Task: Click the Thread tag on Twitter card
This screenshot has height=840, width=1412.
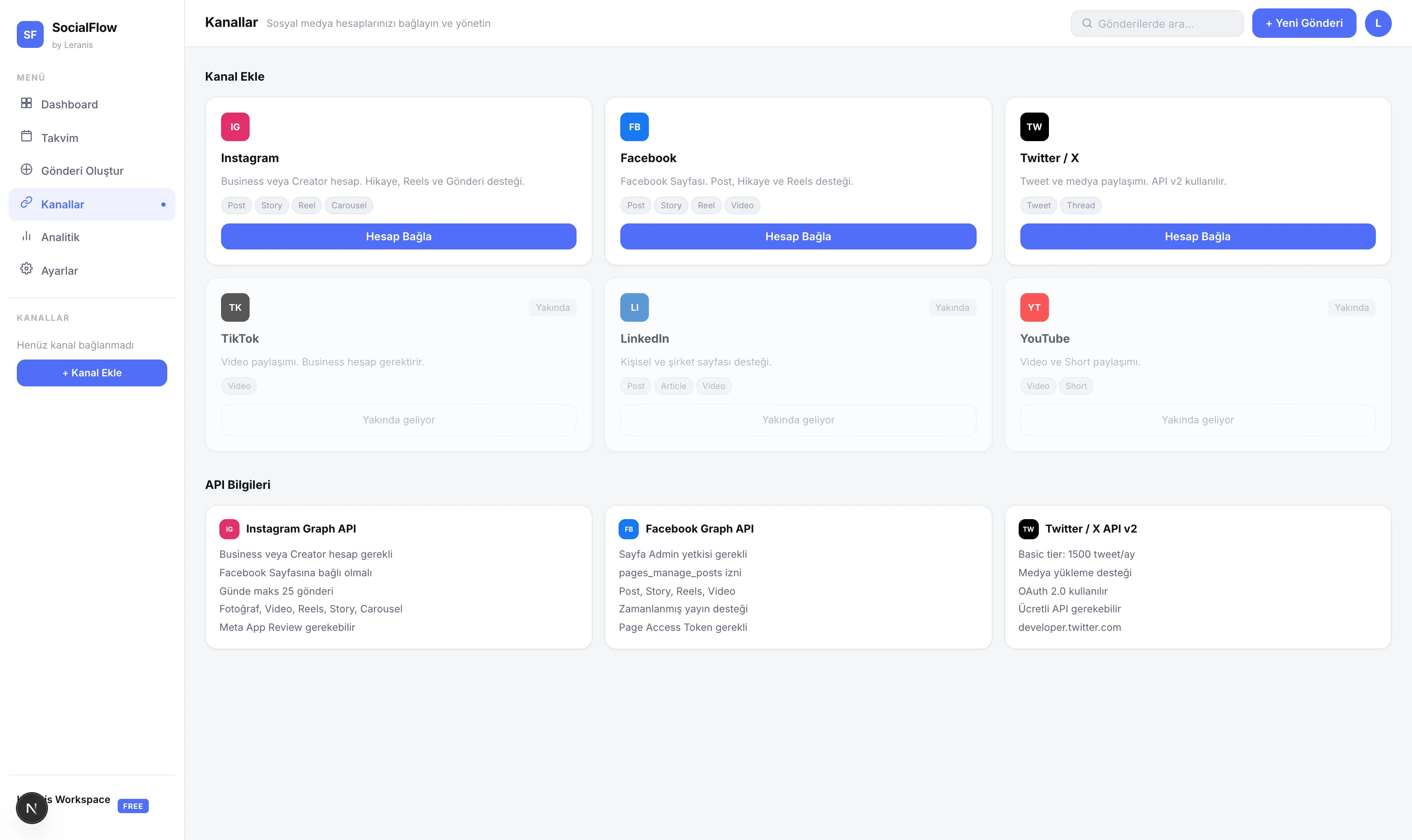Action: 1081,205
